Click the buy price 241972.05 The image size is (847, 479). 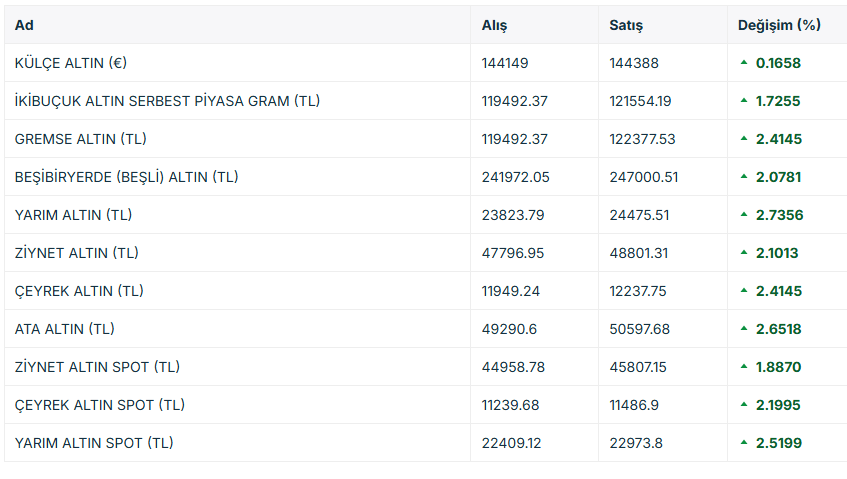515,177
